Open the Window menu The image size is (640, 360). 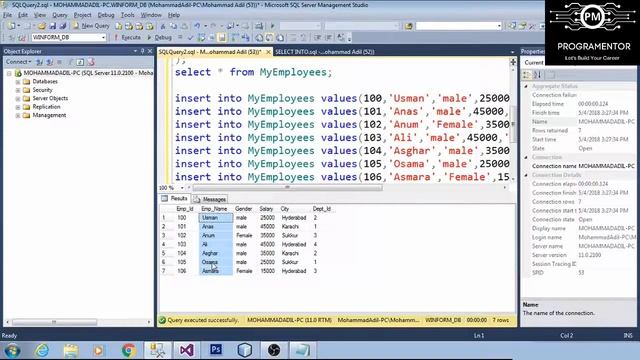(x=151, y=15)
